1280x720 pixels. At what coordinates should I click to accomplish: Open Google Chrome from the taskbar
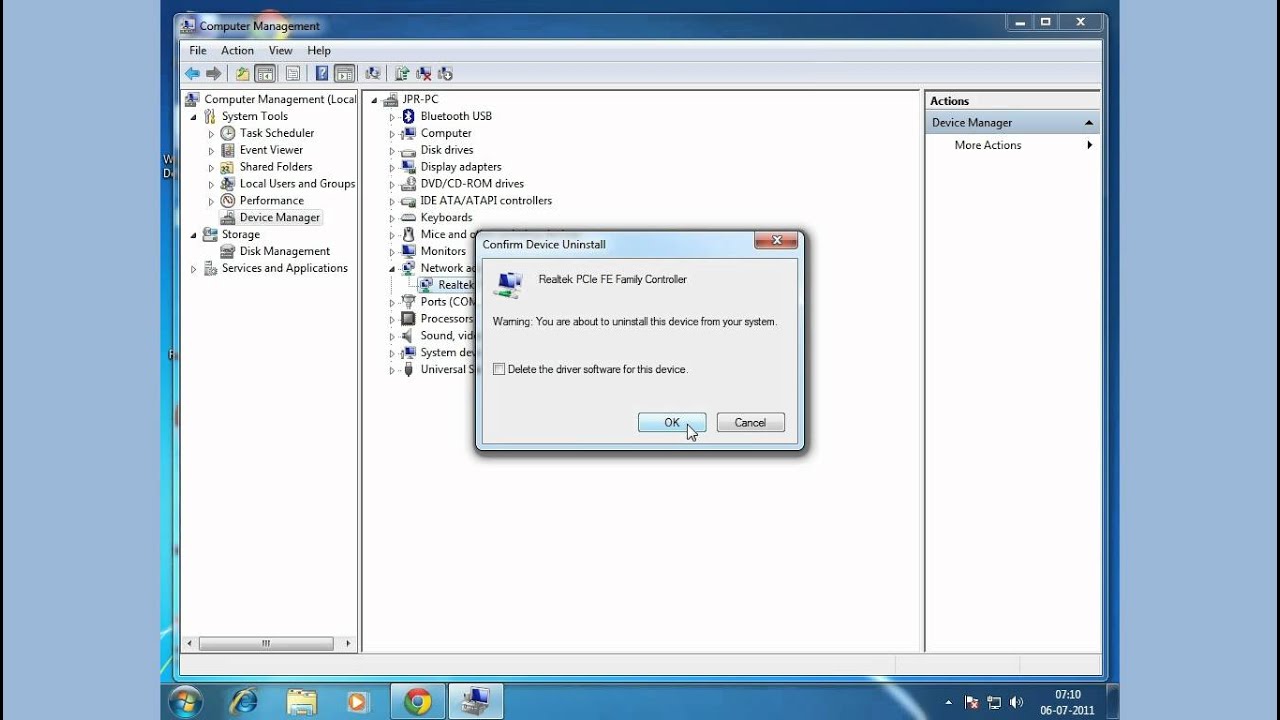click(x=418, y=702)
